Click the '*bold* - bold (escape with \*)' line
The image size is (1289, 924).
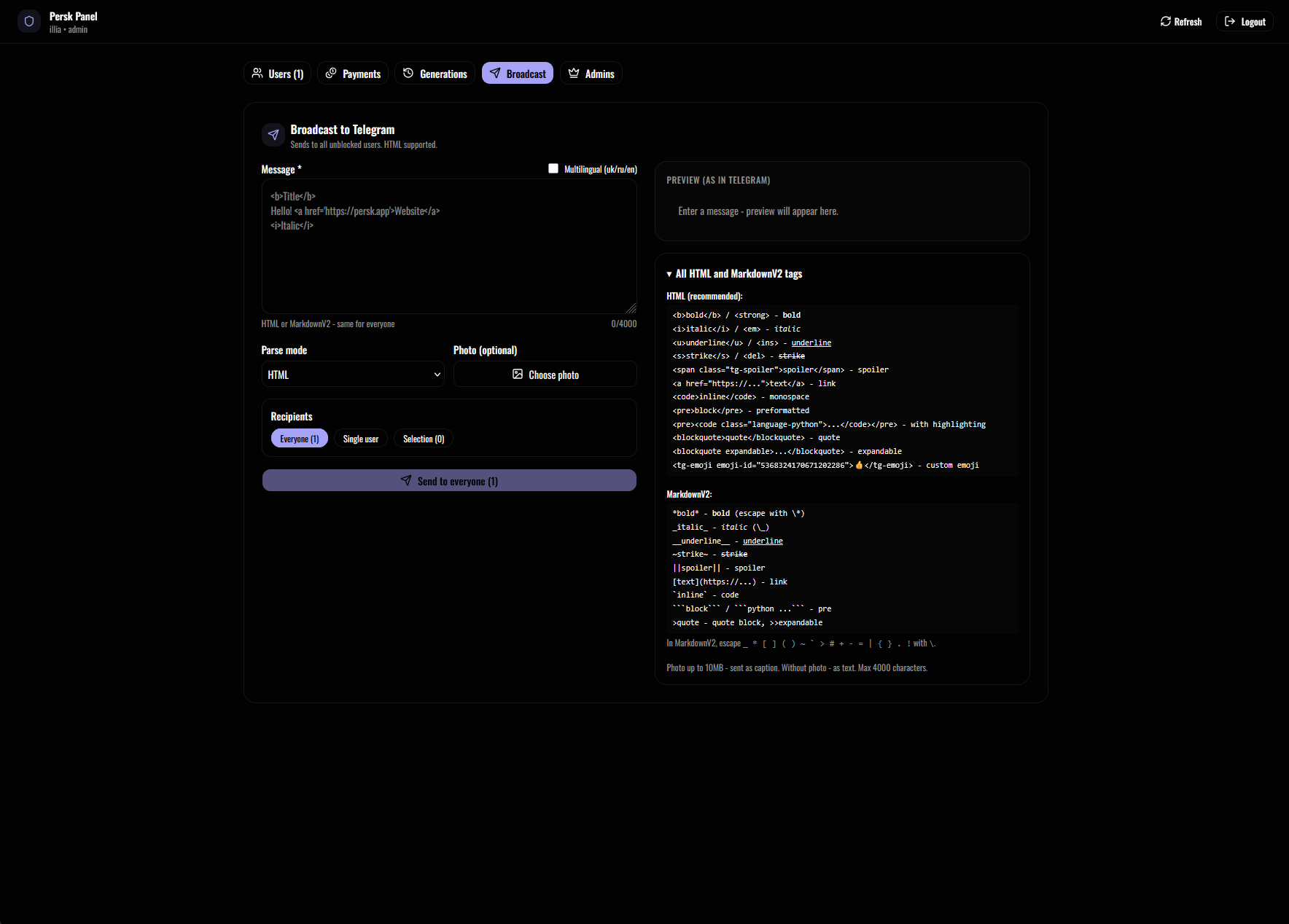coord(739,513)
